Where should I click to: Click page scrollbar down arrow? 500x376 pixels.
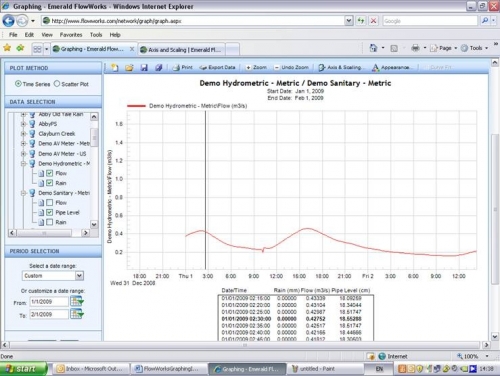click(x=495, y=337)
